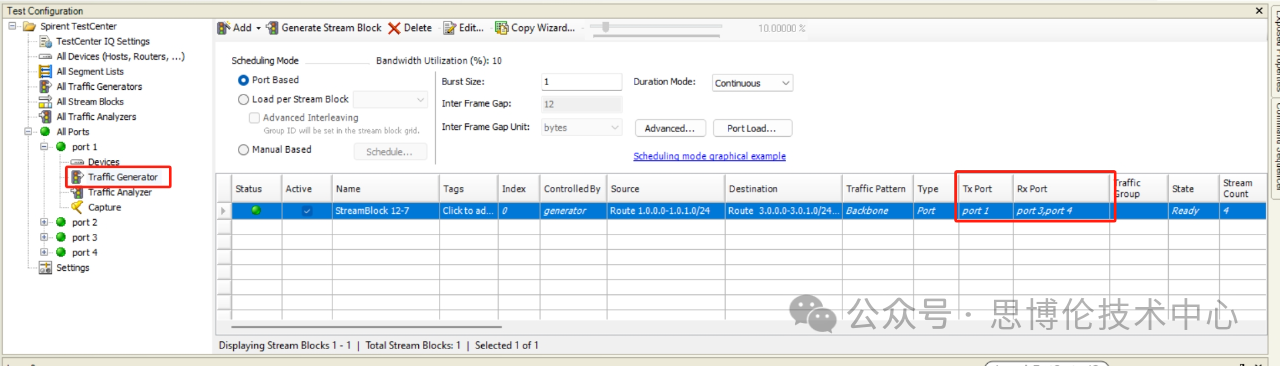
Task: Click the Burst Size input field
Action: tap(581, 82)
